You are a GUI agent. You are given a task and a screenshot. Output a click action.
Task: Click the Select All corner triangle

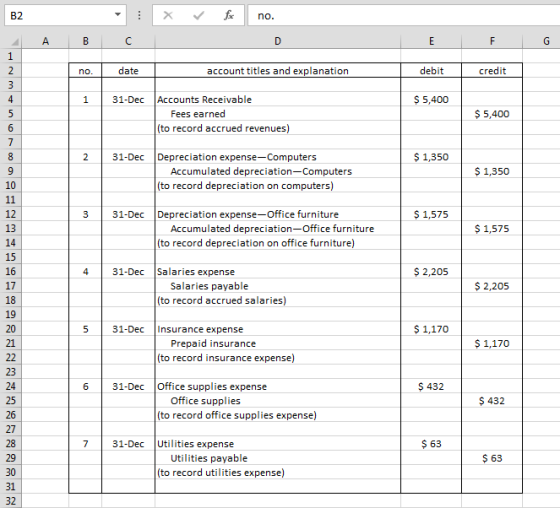pos(15,42)
